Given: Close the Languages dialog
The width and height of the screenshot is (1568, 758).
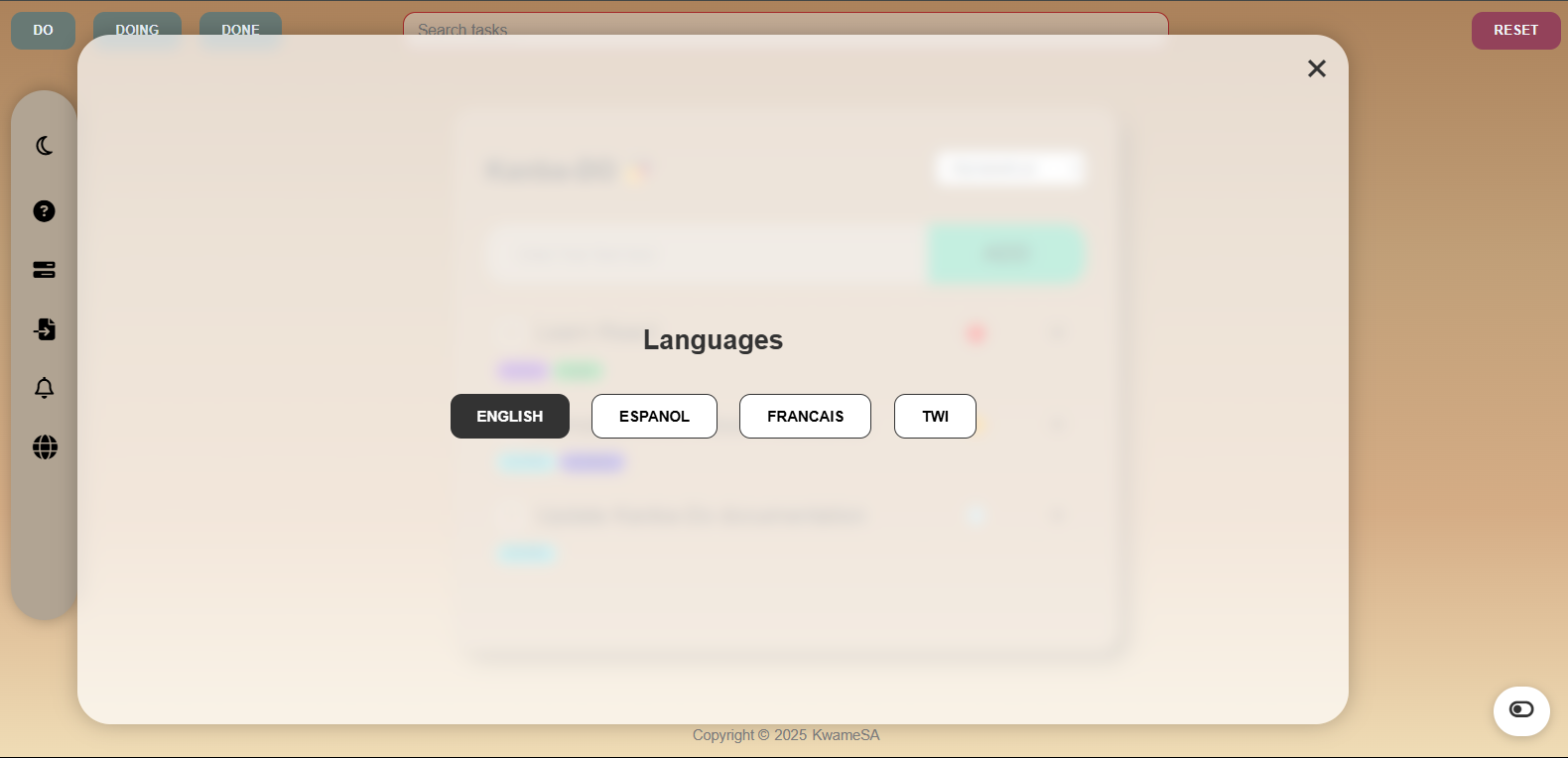Looking at the screenshot, I should coord(1317,68).
